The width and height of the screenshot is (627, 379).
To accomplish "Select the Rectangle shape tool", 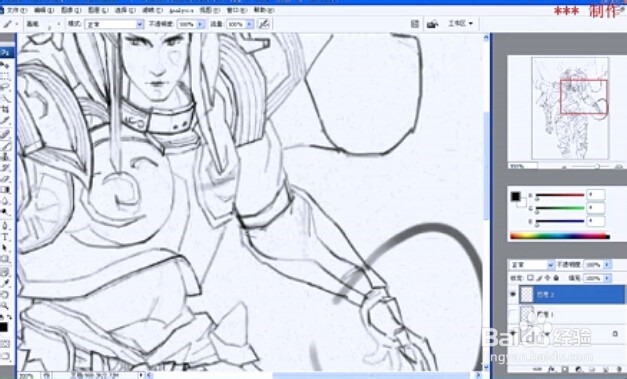I will [x=6, y=259].
